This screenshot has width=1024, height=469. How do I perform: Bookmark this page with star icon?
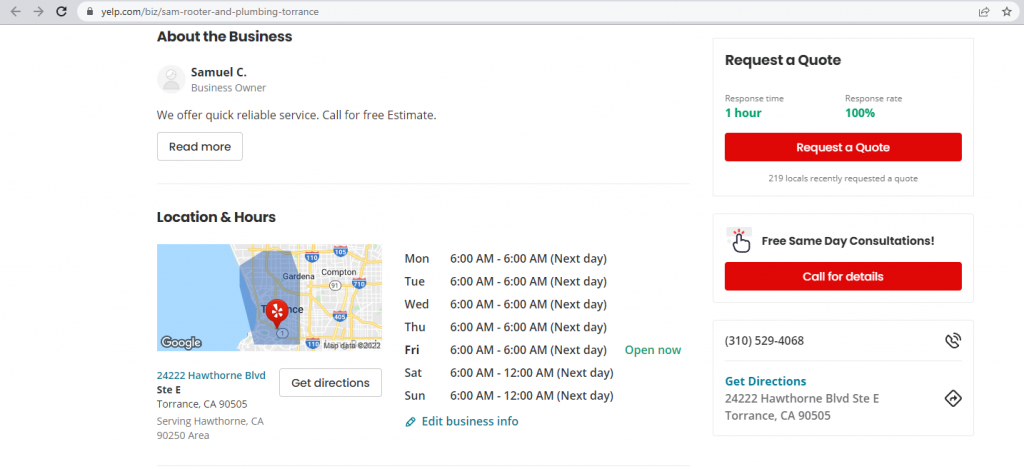click(x=1008, y=11)
